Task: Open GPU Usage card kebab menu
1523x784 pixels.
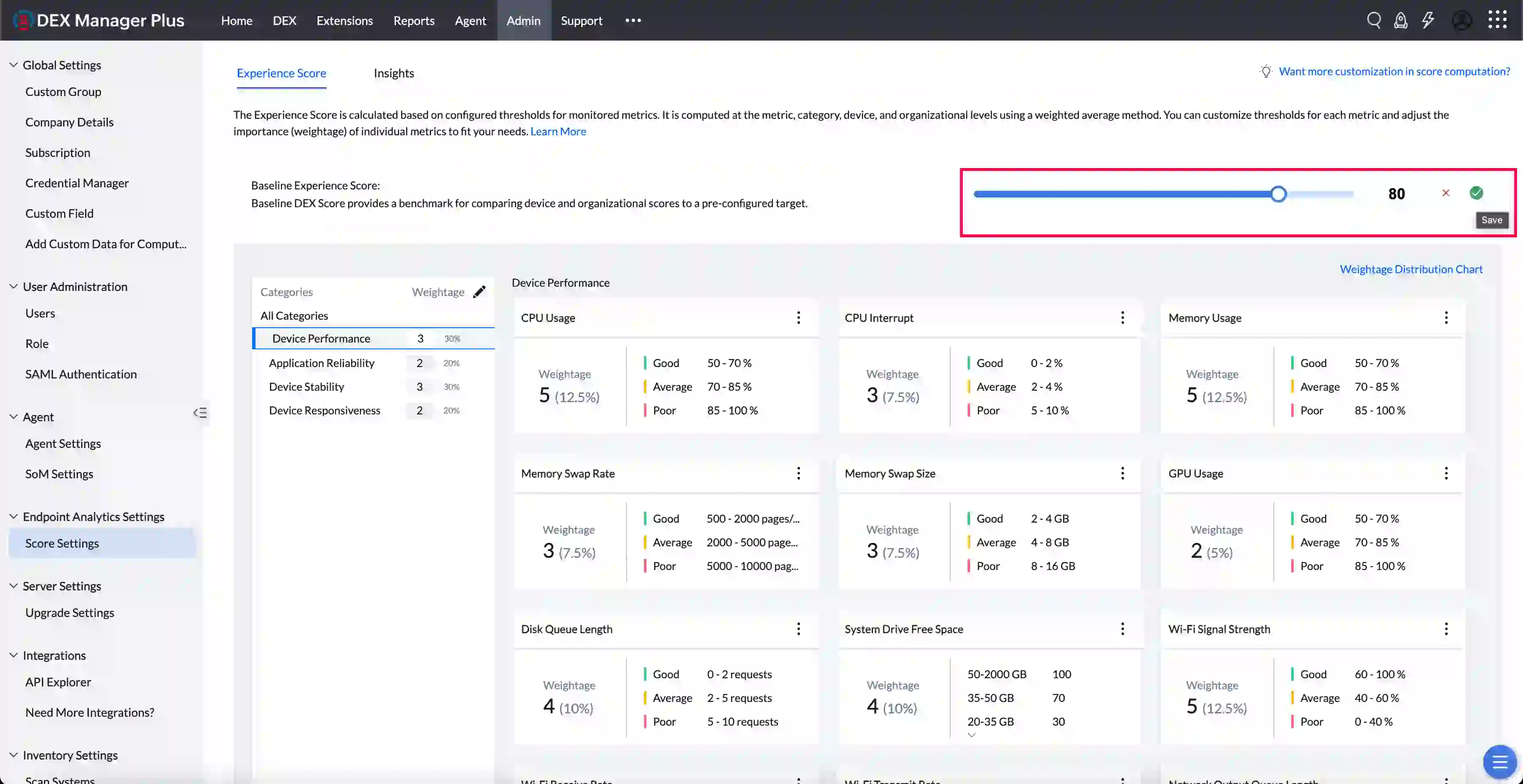Action: coord(1446,473)
